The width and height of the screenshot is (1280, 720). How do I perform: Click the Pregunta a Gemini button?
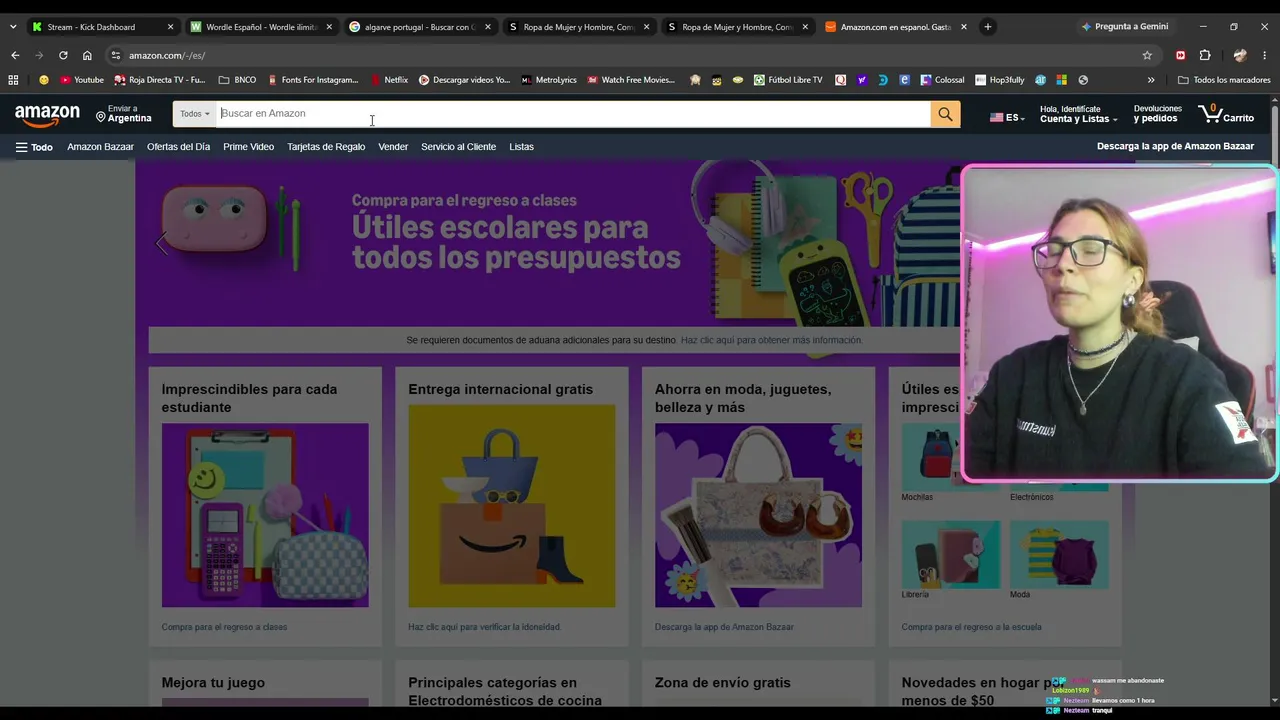1124,27
